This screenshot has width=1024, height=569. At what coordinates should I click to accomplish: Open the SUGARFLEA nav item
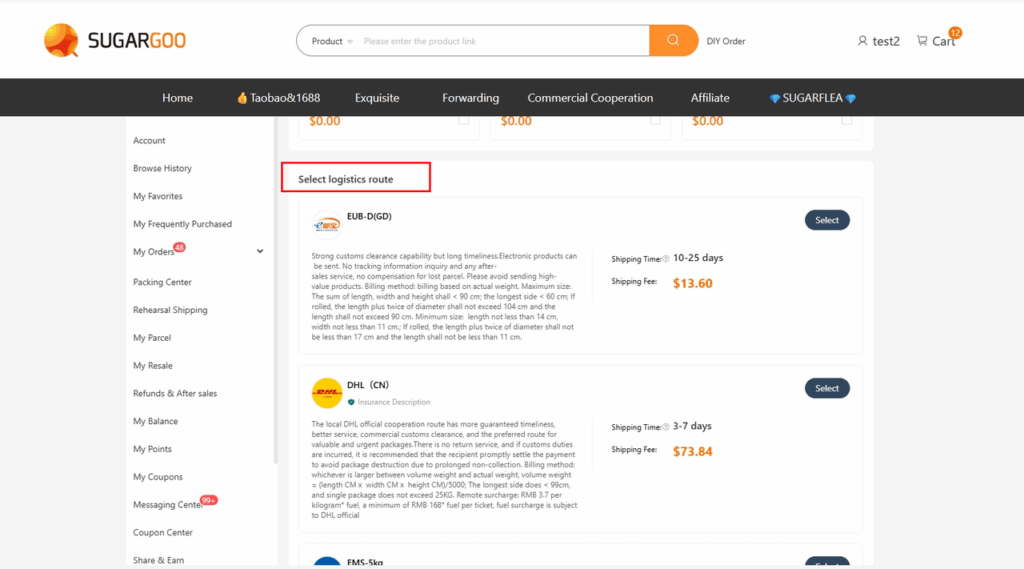click(812, 98)
